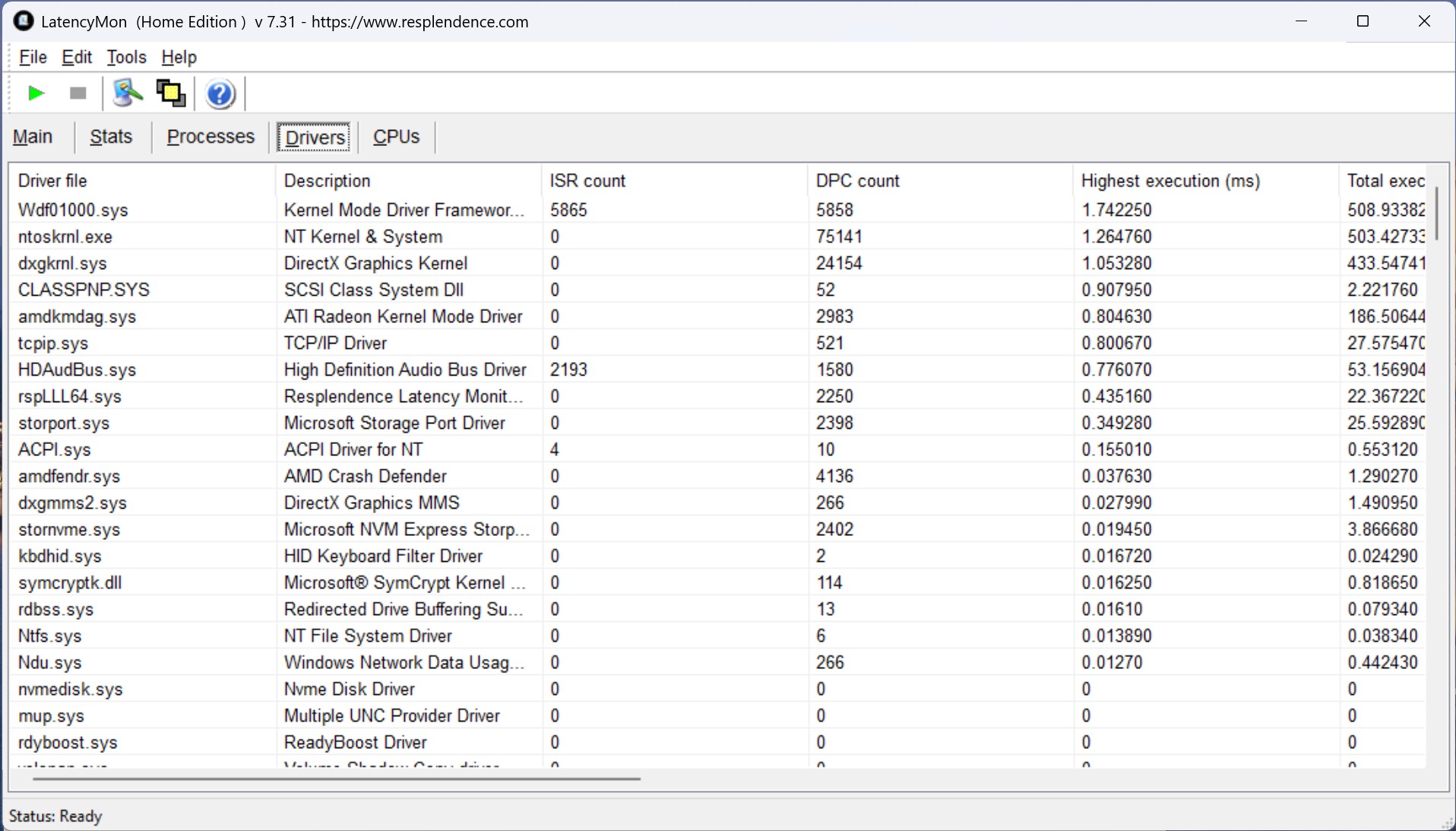Click the yellow copy windows toolbar icon

[x=171, y=94]
